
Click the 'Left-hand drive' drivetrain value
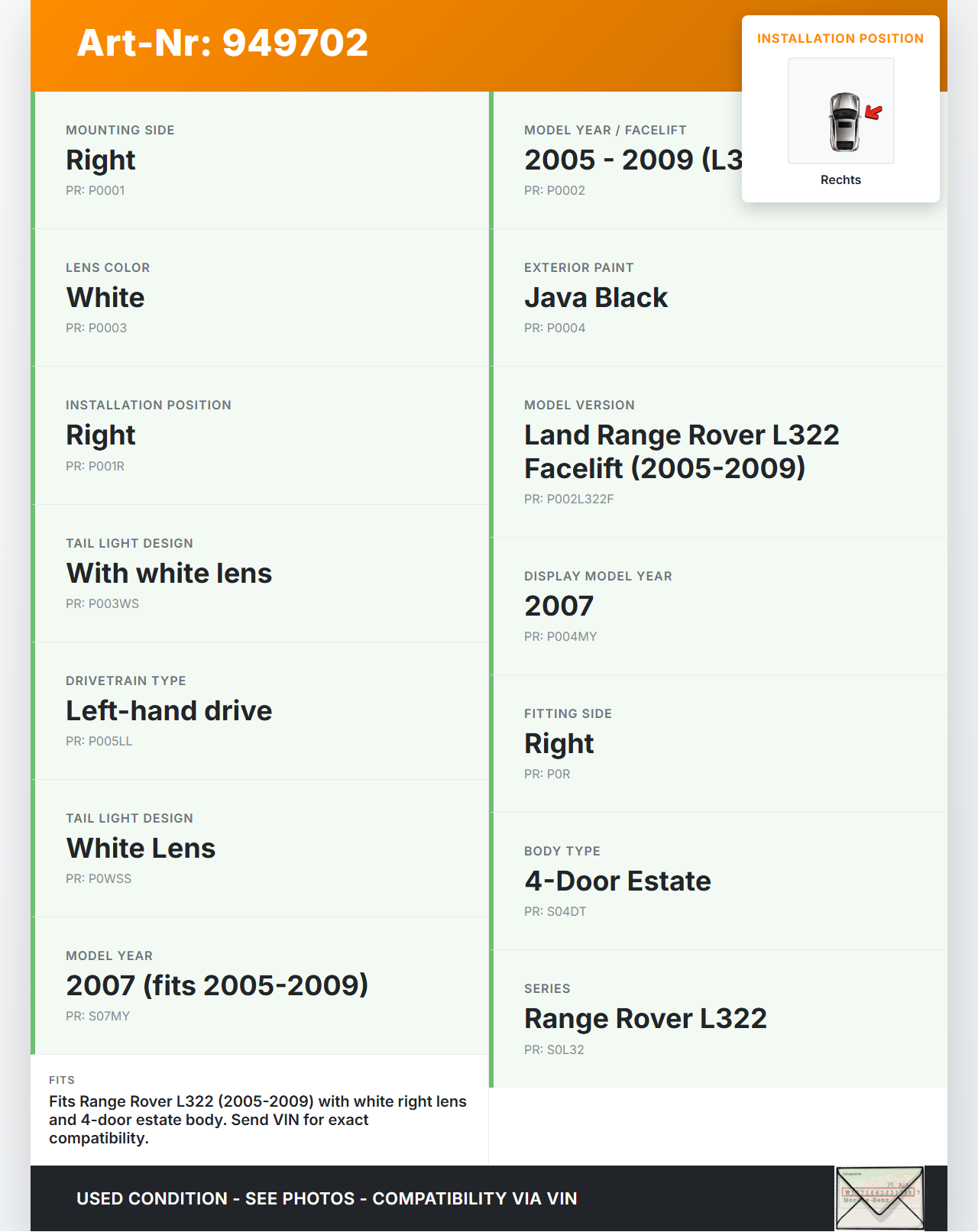pos(169,711)
